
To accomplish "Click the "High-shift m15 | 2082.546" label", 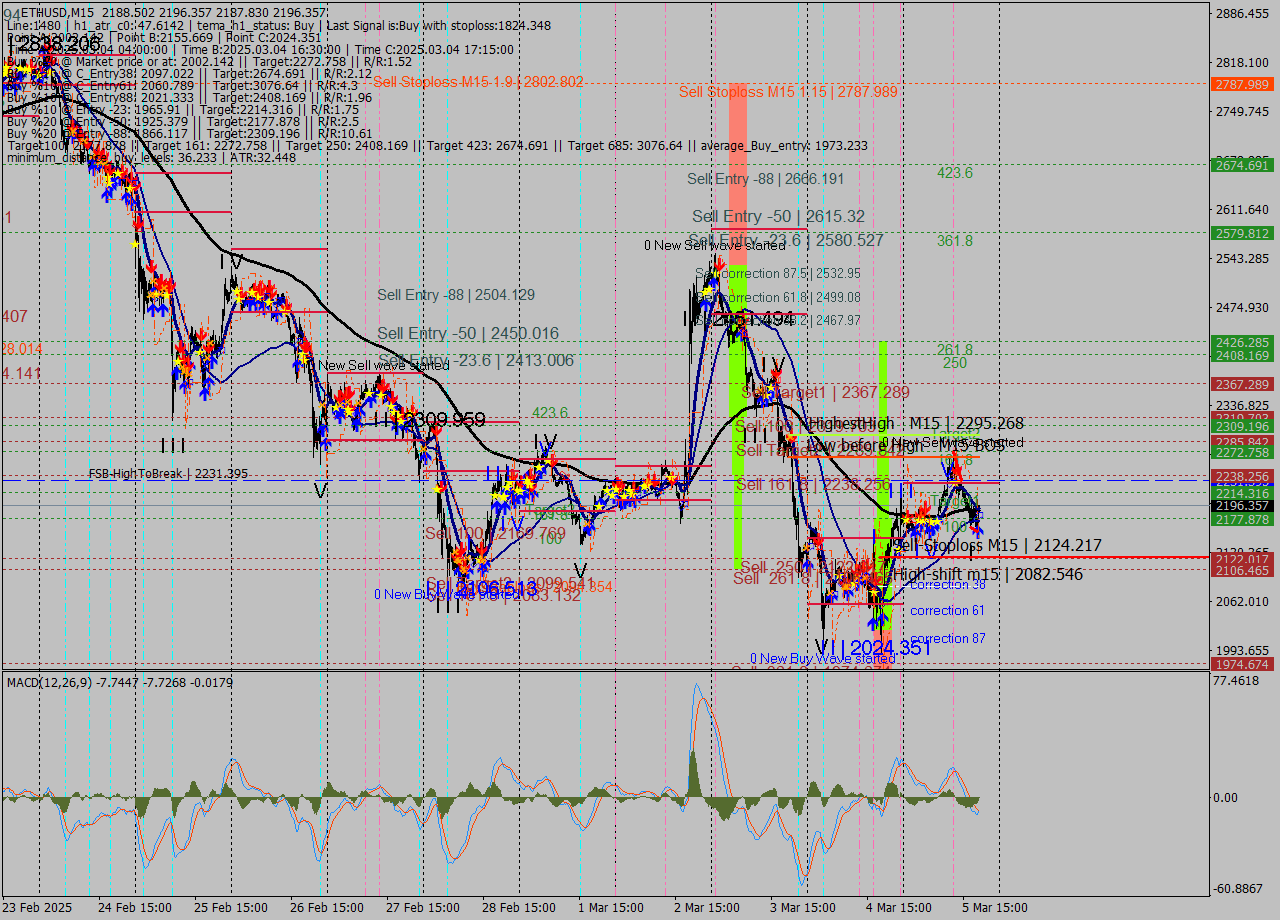I will click(987, 574).
